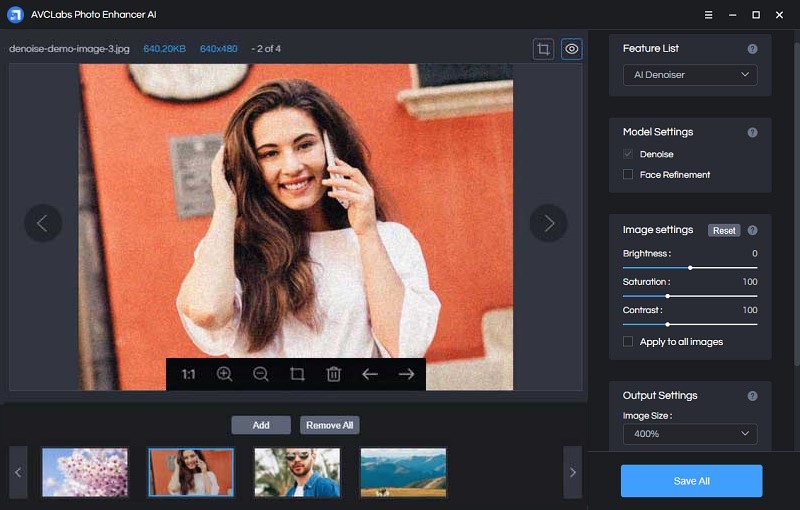
Task: Adjust the Brightness slider
Action: (690, 268)
